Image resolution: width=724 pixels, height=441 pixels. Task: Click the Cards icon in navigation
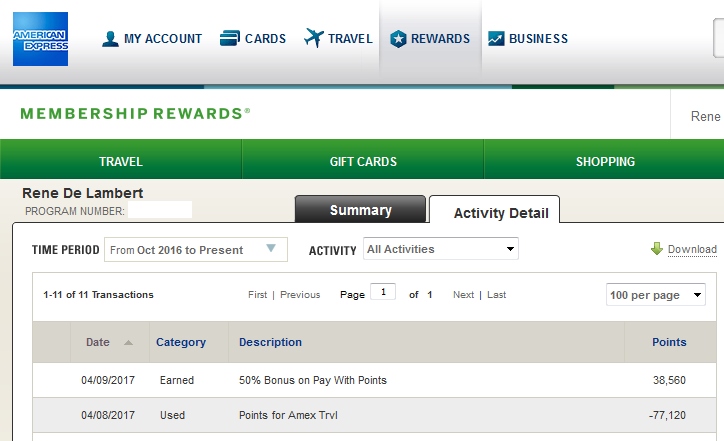click(228, 39)
